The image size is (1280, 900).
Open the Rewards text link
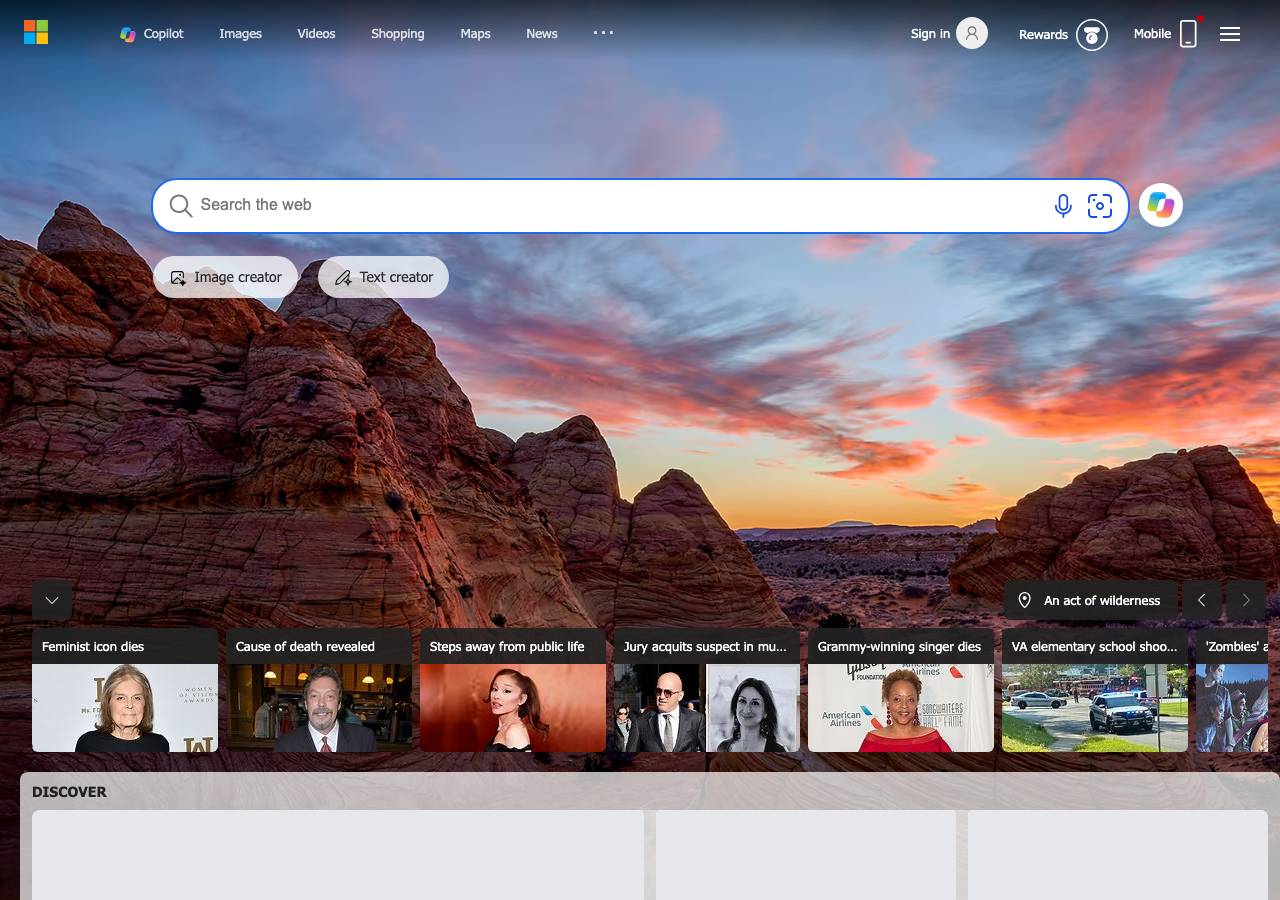point(1043,34)
